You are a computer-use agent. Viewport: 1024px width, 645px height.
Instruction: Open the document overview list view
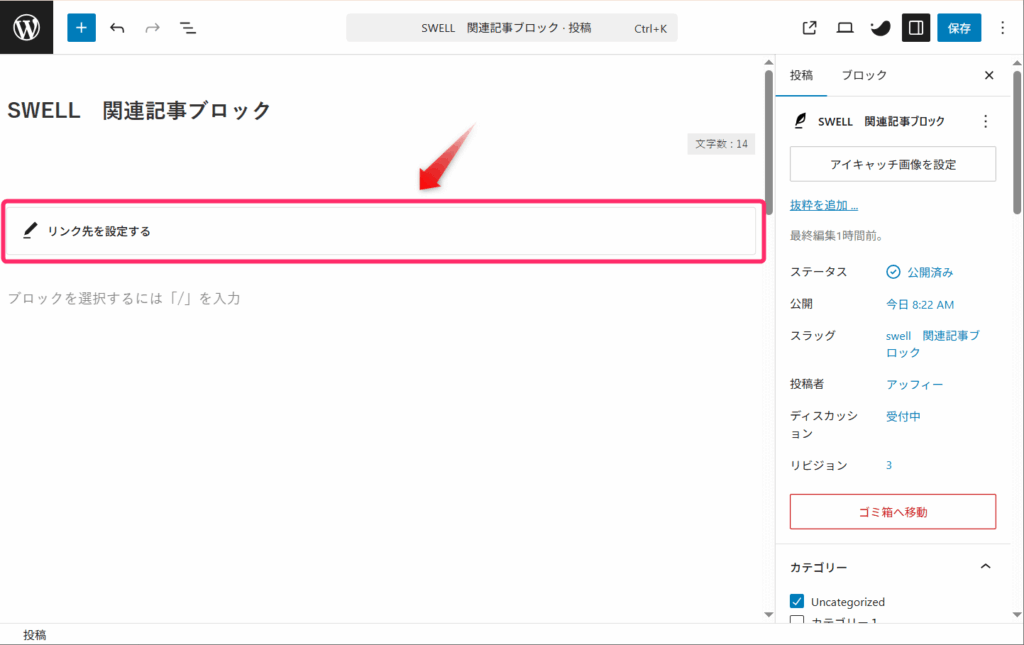187,27
